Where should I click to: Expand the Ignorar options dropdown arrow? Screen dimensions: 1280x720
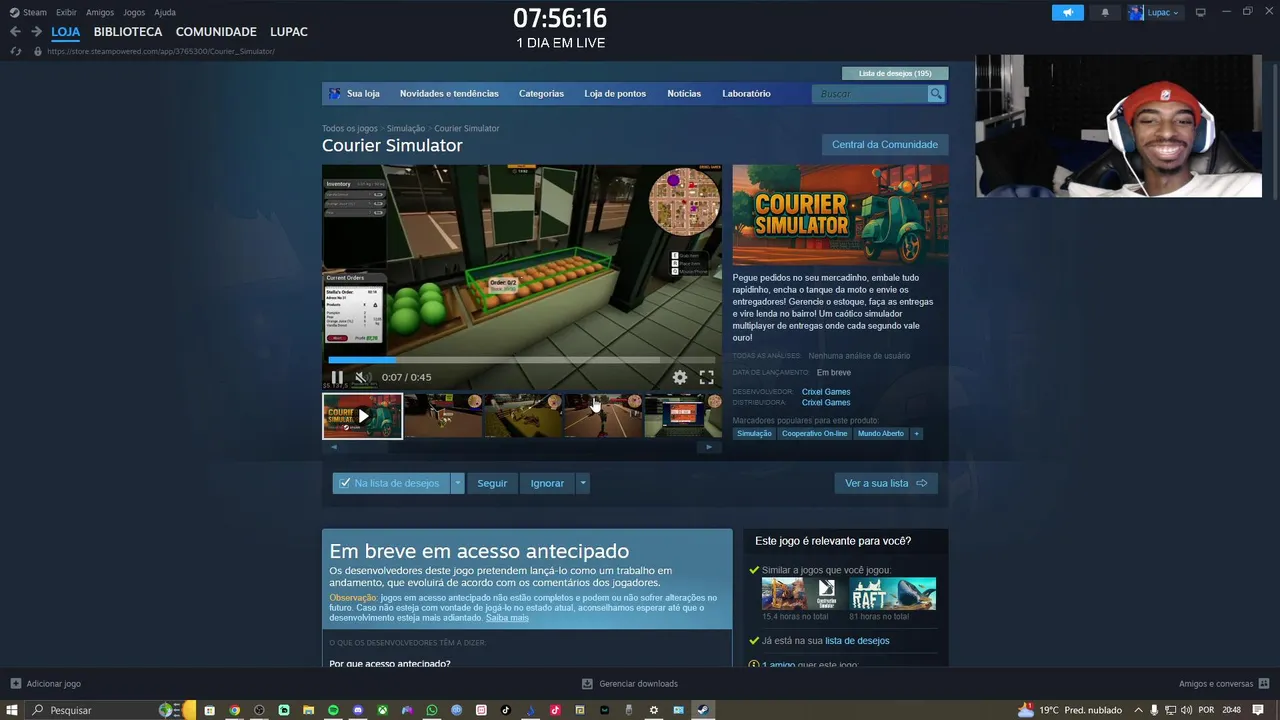tap(583, 483)
